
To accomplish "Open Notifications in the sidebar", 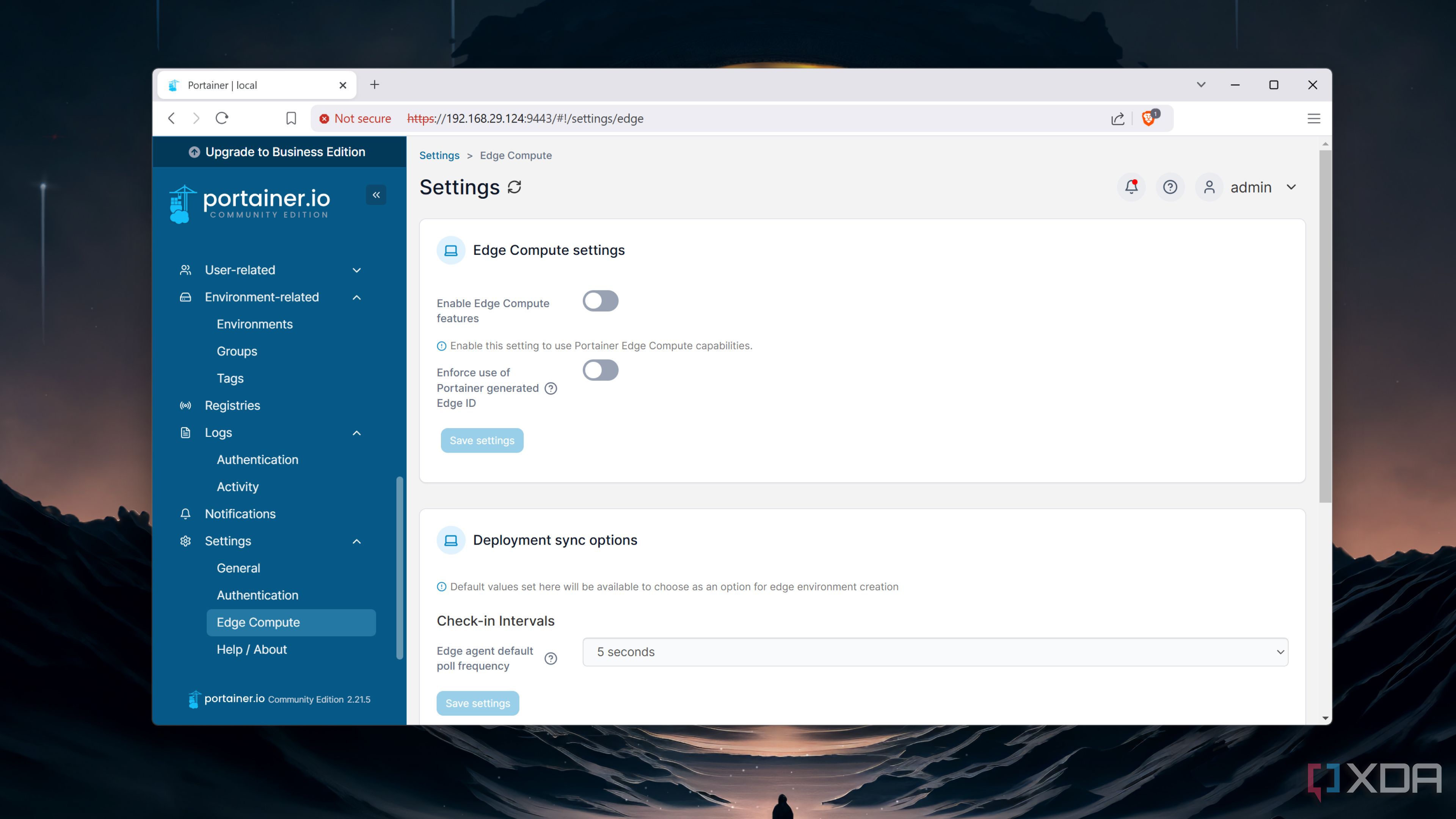I will (x=240, y=514).
